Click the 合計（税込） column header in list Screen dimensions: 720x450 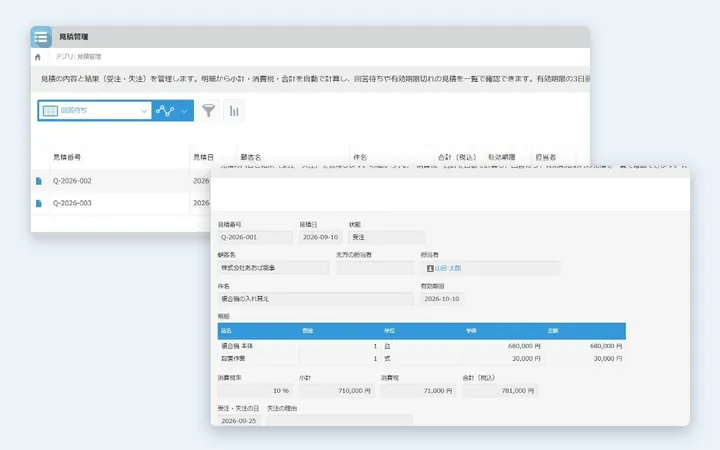click(457, 157)
